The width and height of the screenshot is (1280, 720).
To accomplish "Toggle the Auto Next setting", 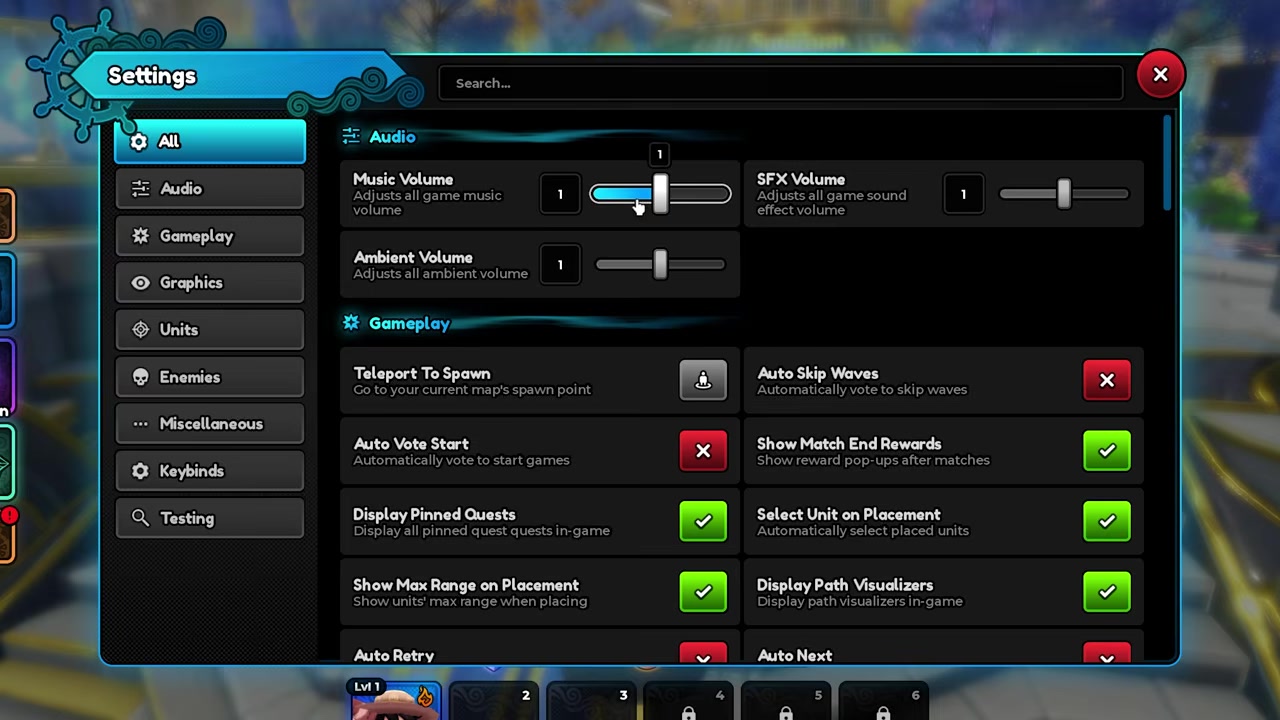I will (1107, 652).
